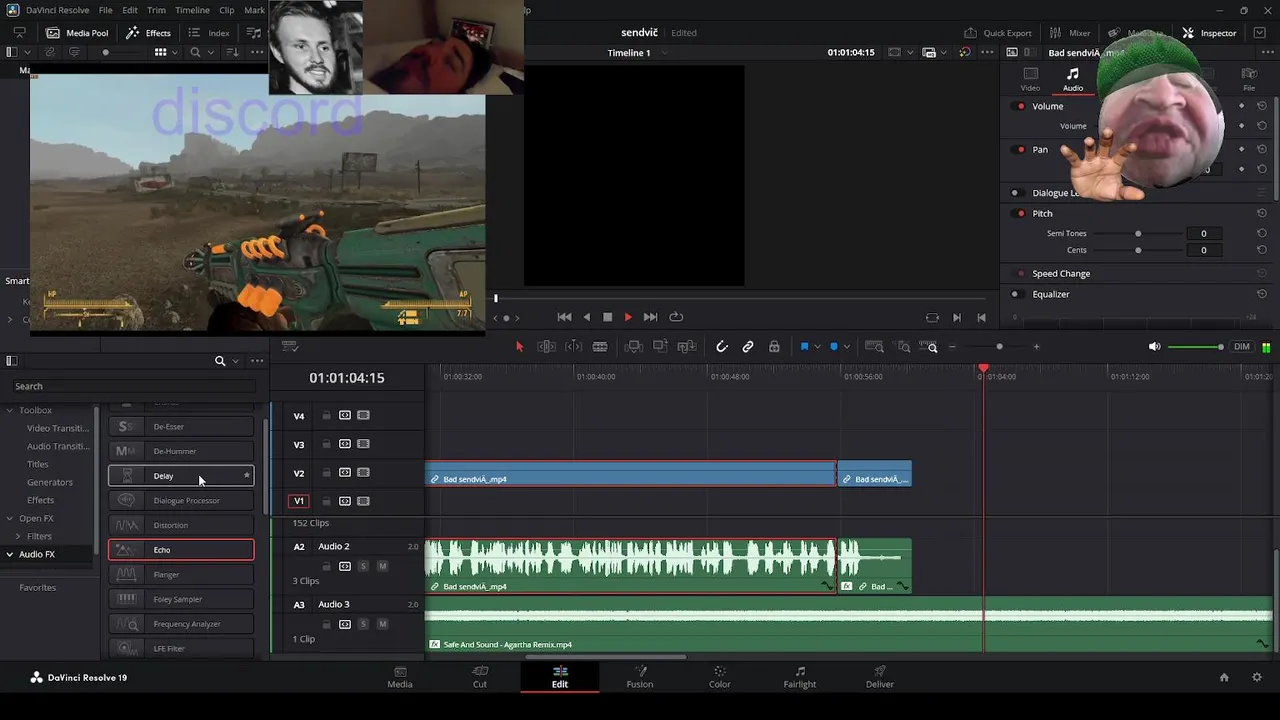Open the Trim menu

click(156, 10)
